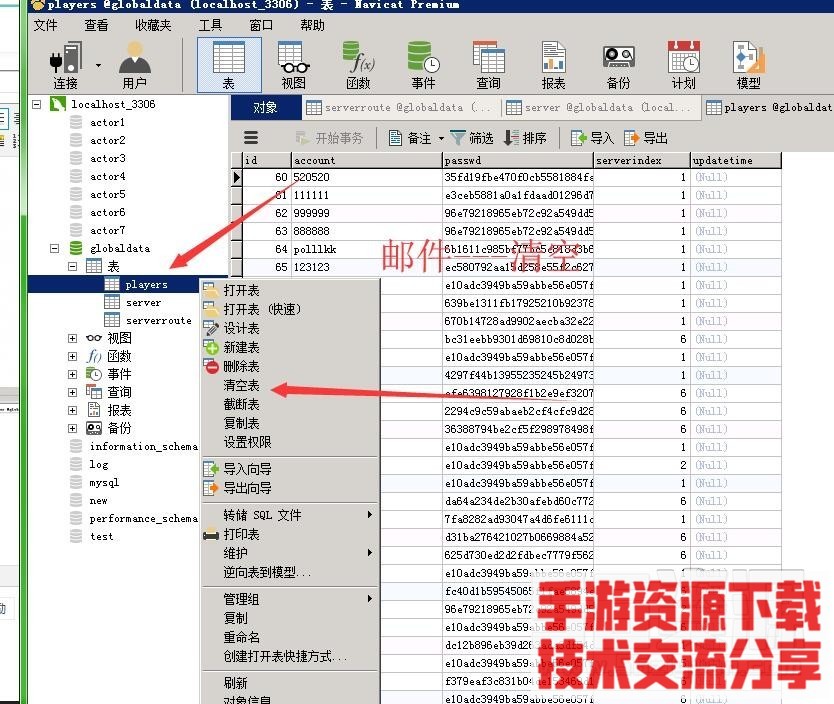
Task: Switch to the serverroute @globaldata tab
Action: coord(400,107)
